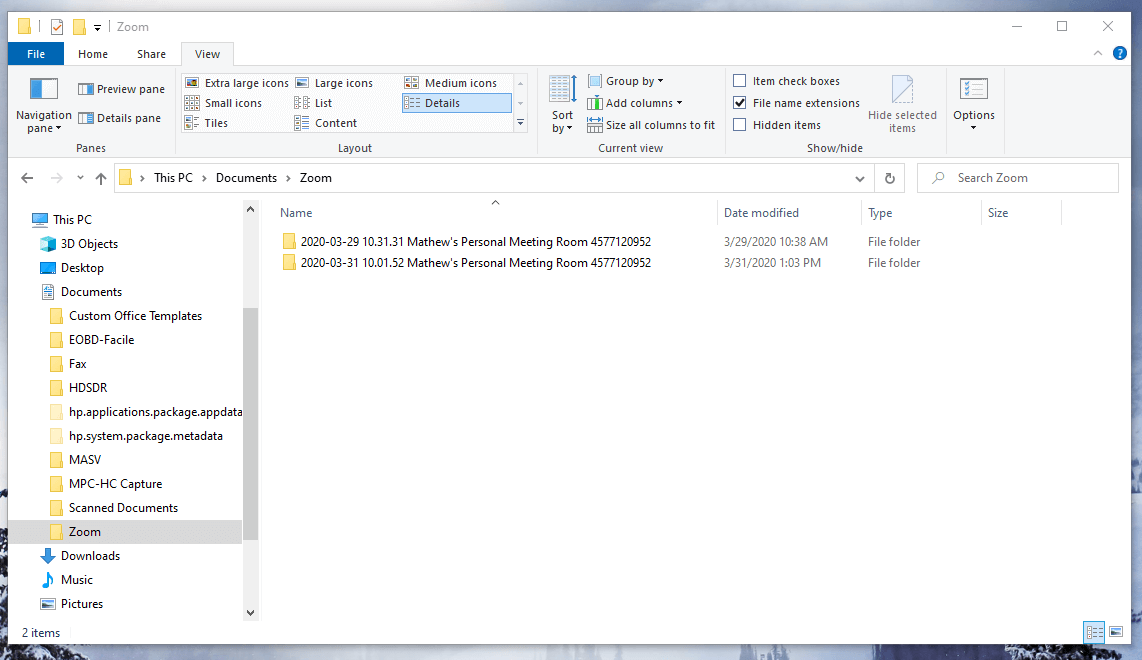Uncheck File name extensions
The width and height of the screenshot is (1142, 660).
(739, 103)
